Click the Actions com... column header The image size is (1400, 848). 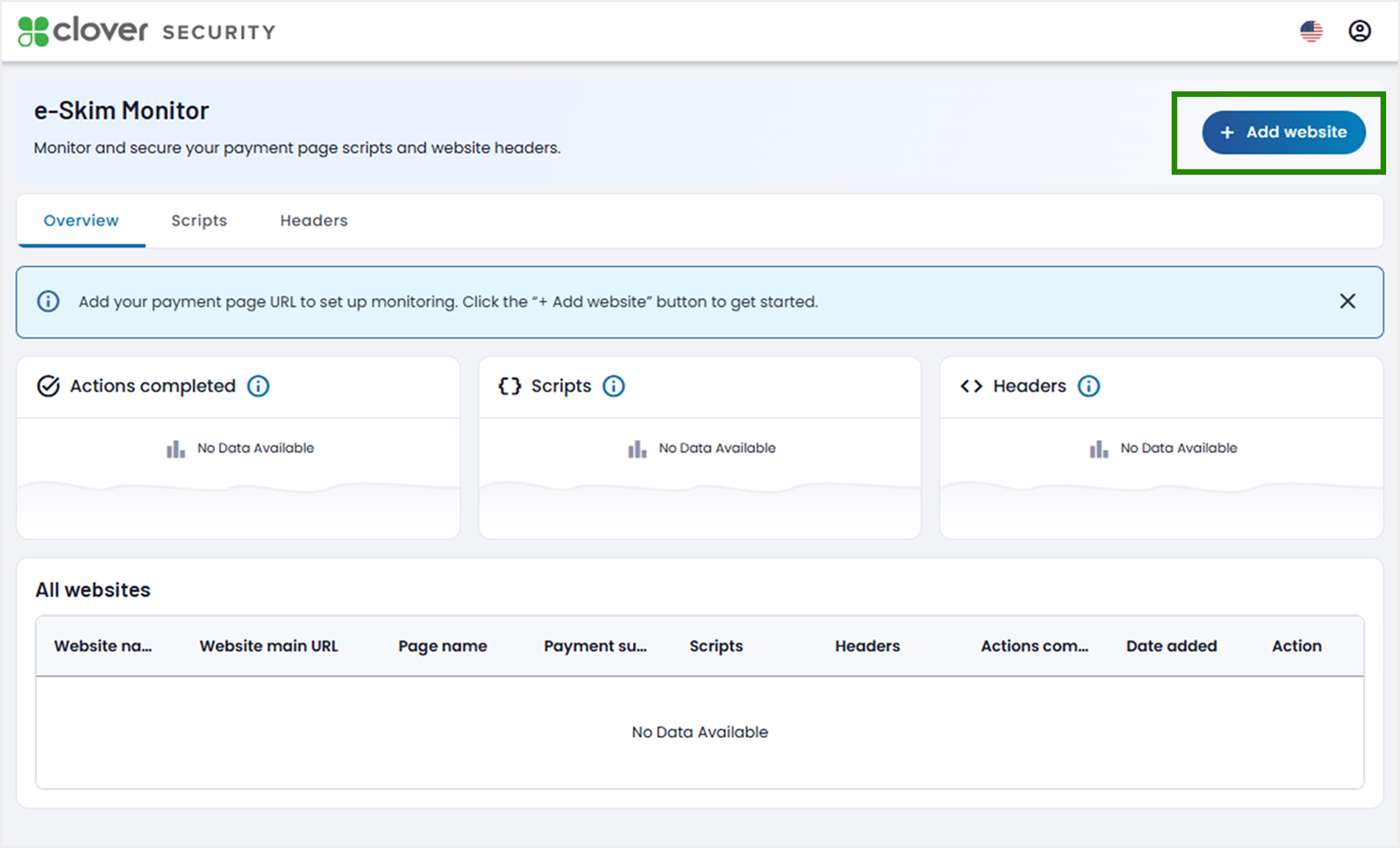pos(1034,646)
